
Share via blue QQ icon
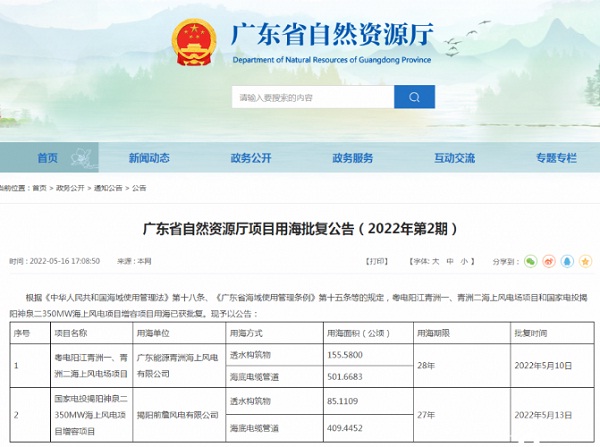pyautogui.click(x=567, y=261)
